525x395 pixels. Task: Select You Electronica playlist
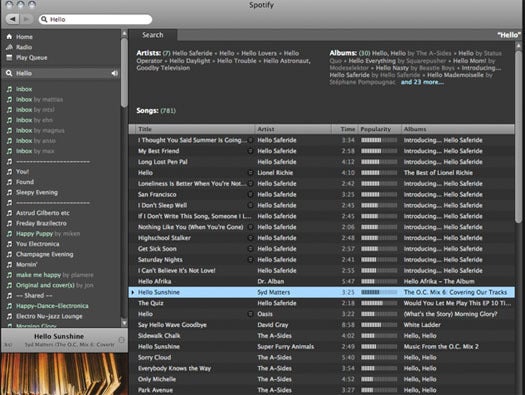coord(38,244)
